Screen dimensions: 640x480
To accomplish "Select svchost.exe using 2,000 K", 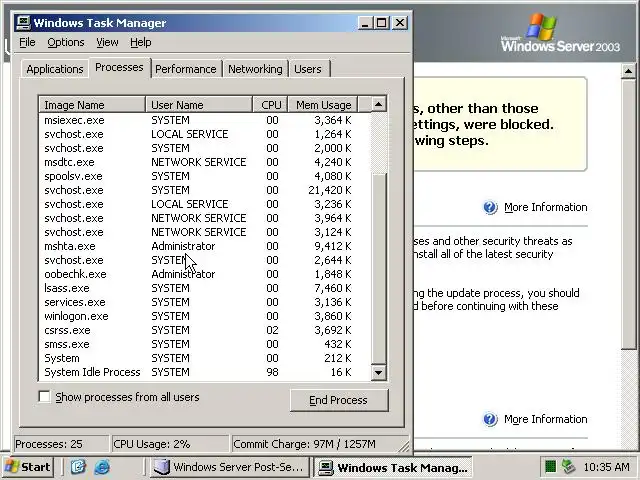I will [205, 148].
